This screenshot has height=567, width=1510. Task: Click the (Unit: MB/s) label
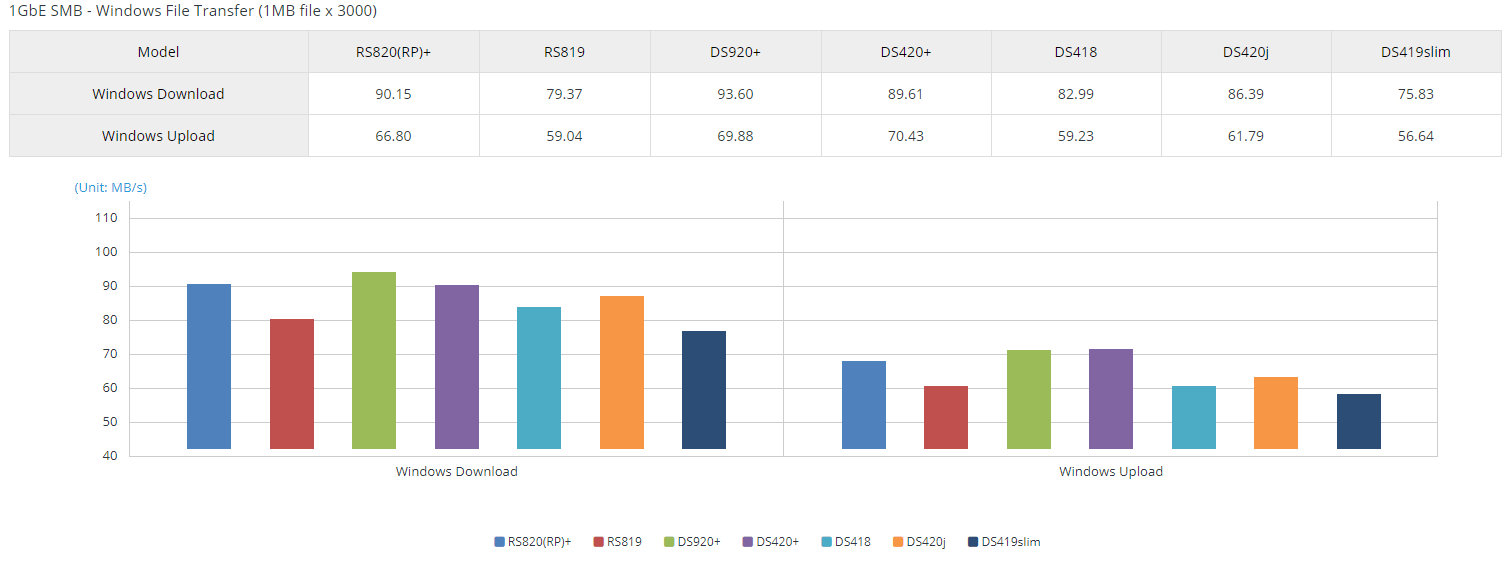point(111,187)
